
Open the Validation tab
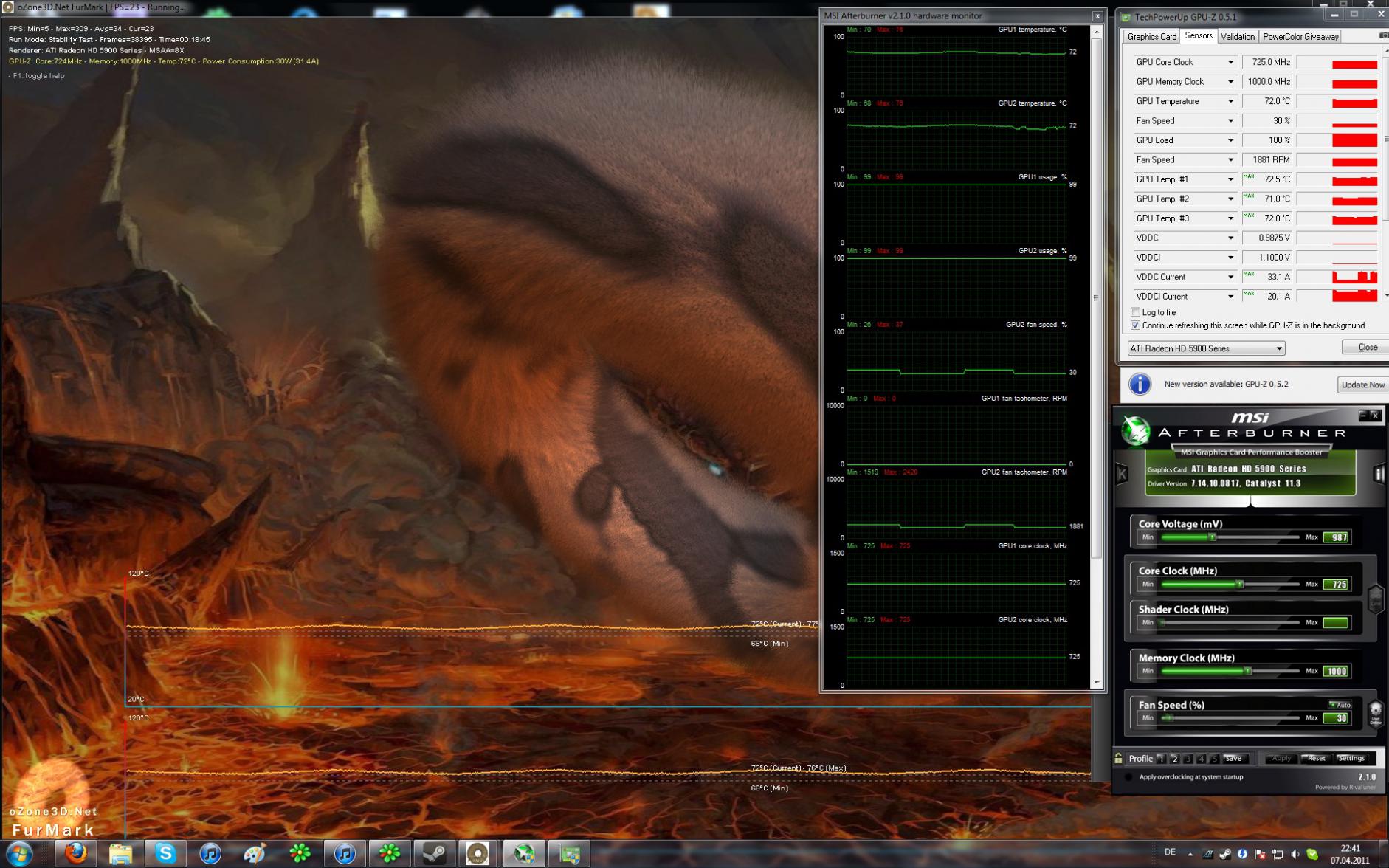1237,37
